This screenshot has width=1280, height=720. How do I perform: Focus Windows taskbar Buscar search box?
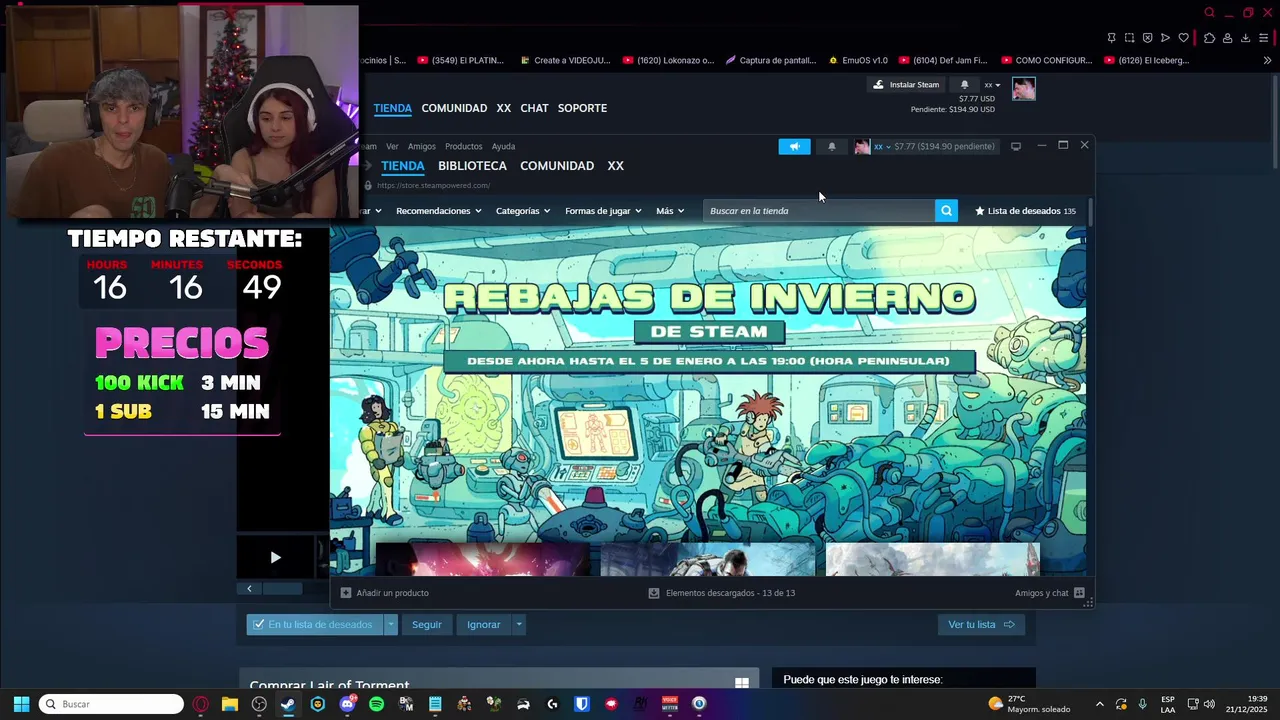point(111,704)
